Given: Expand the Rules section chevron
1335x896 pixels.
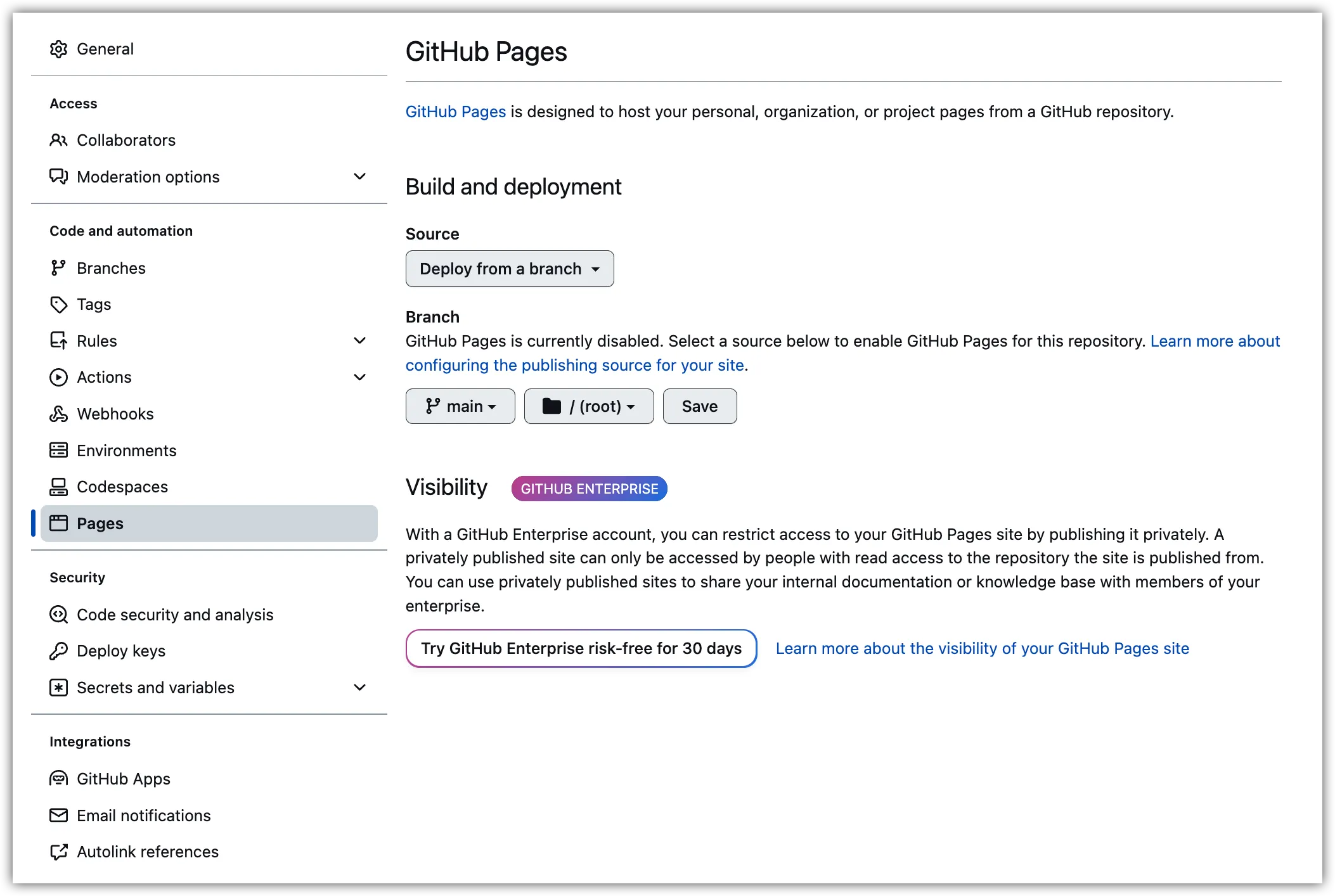Looking at the screenshot, I should pos(359,341).
